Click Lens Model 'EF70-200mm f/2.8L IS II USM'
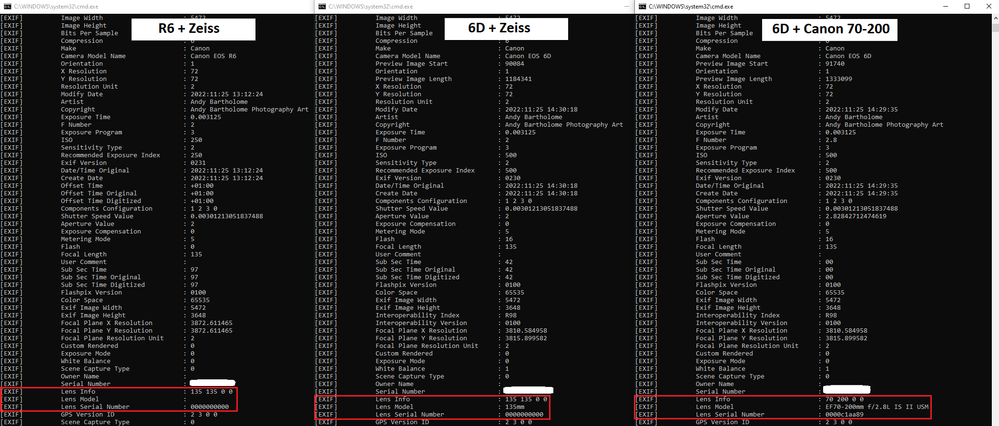 tap(876, 407)
